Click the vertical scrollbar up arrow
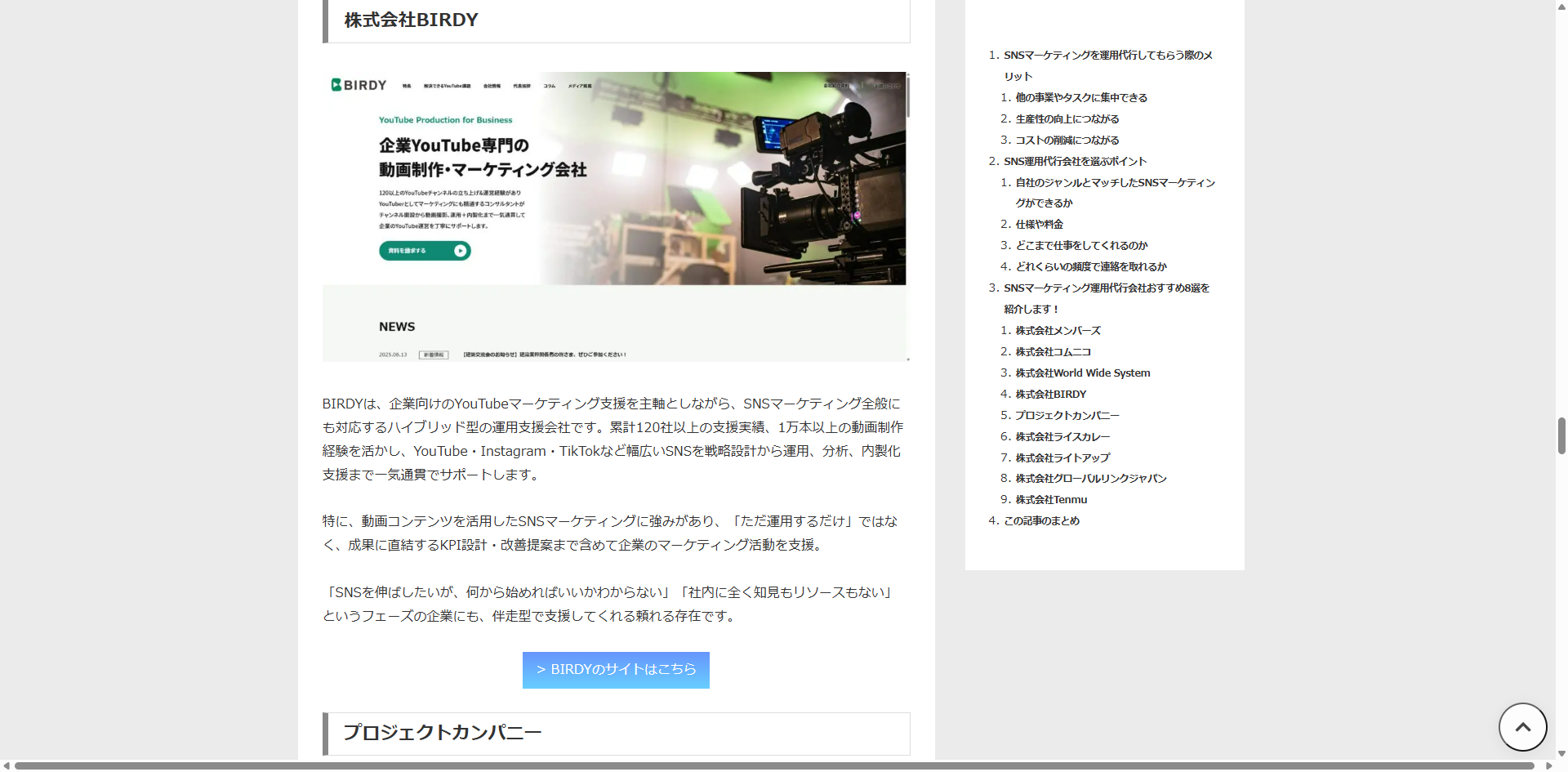The height and width of the screenshot is (772, 1568). pyautogui.click(x=1561, y=6)
